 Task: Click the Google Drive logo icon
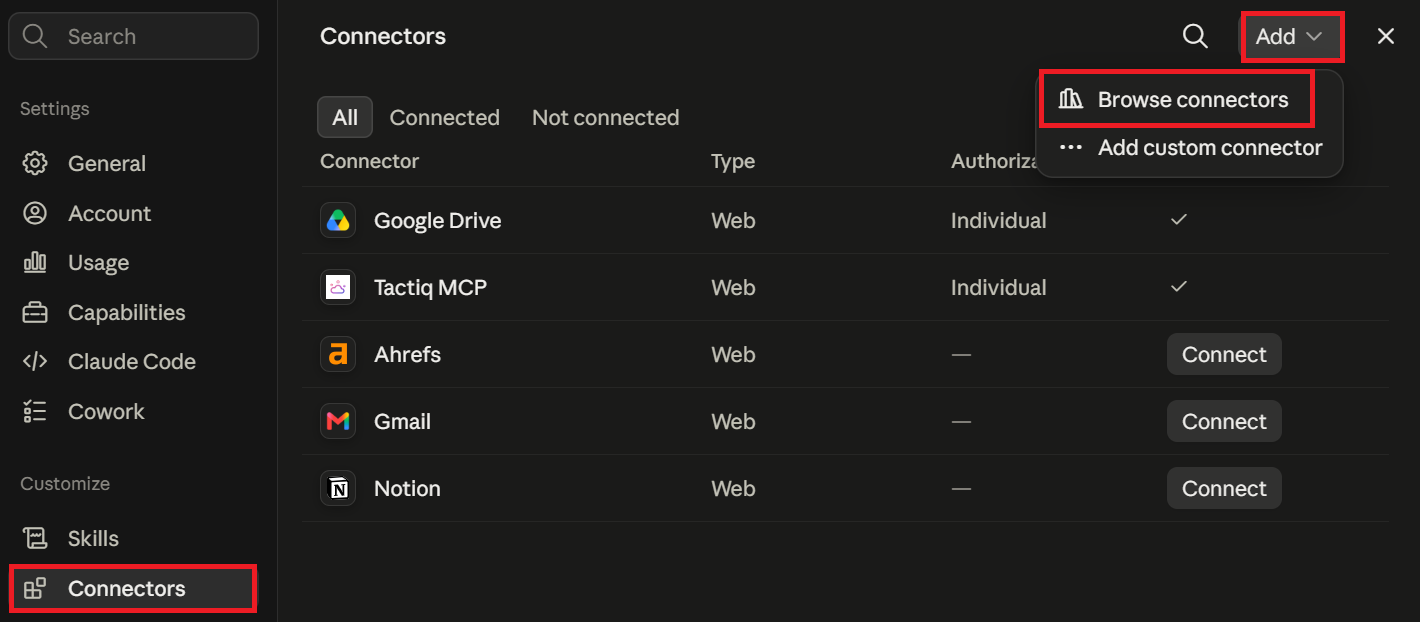point(338,220)
